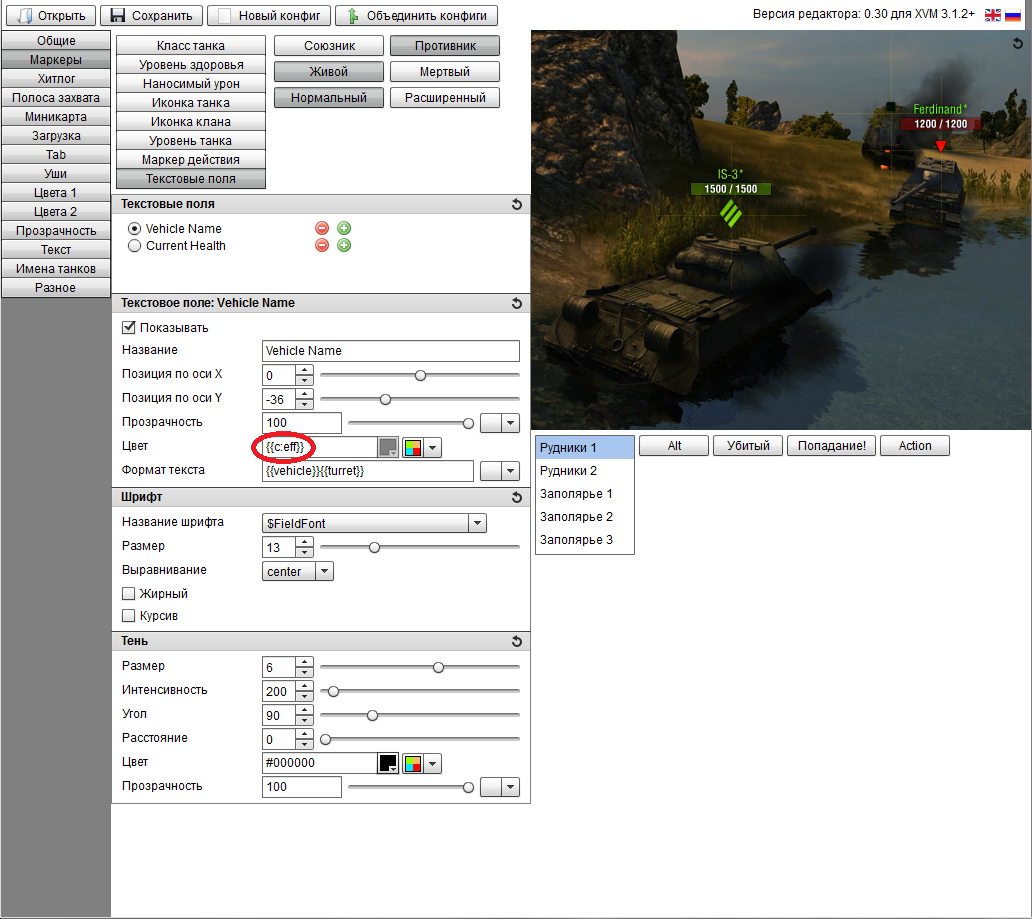The width and height of the screenshot is (1032, 919).
Task: Select Заполярье 3 in the scene list
Action: (584, 540)
